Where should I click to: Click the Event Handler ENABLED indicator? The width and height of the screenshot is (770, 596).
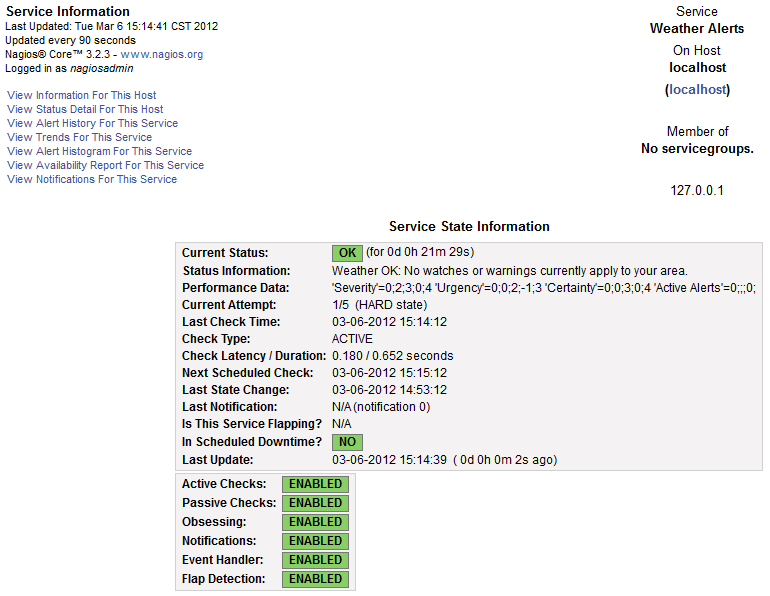click(x=315, y=560)
